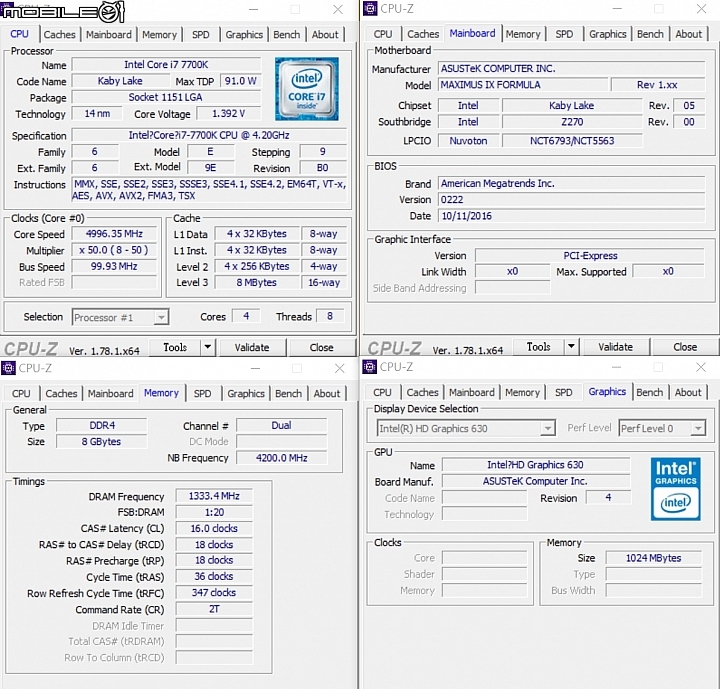The image size is (720, 689).
Task: Click BIOS version 0222 field
Action: click(x=571, y=199)
